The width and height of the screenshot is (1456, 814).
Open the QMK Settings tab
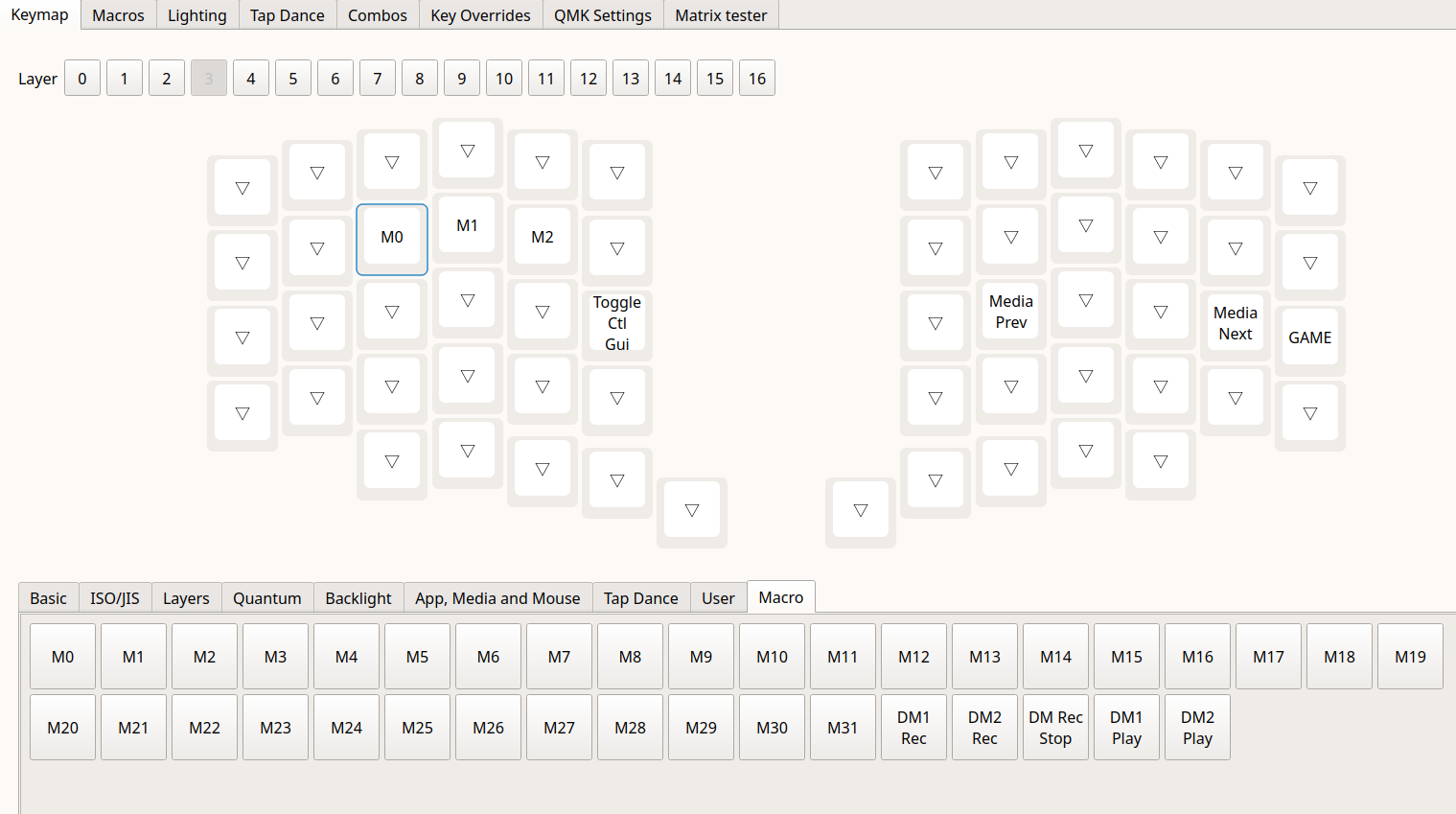[602, 15]
